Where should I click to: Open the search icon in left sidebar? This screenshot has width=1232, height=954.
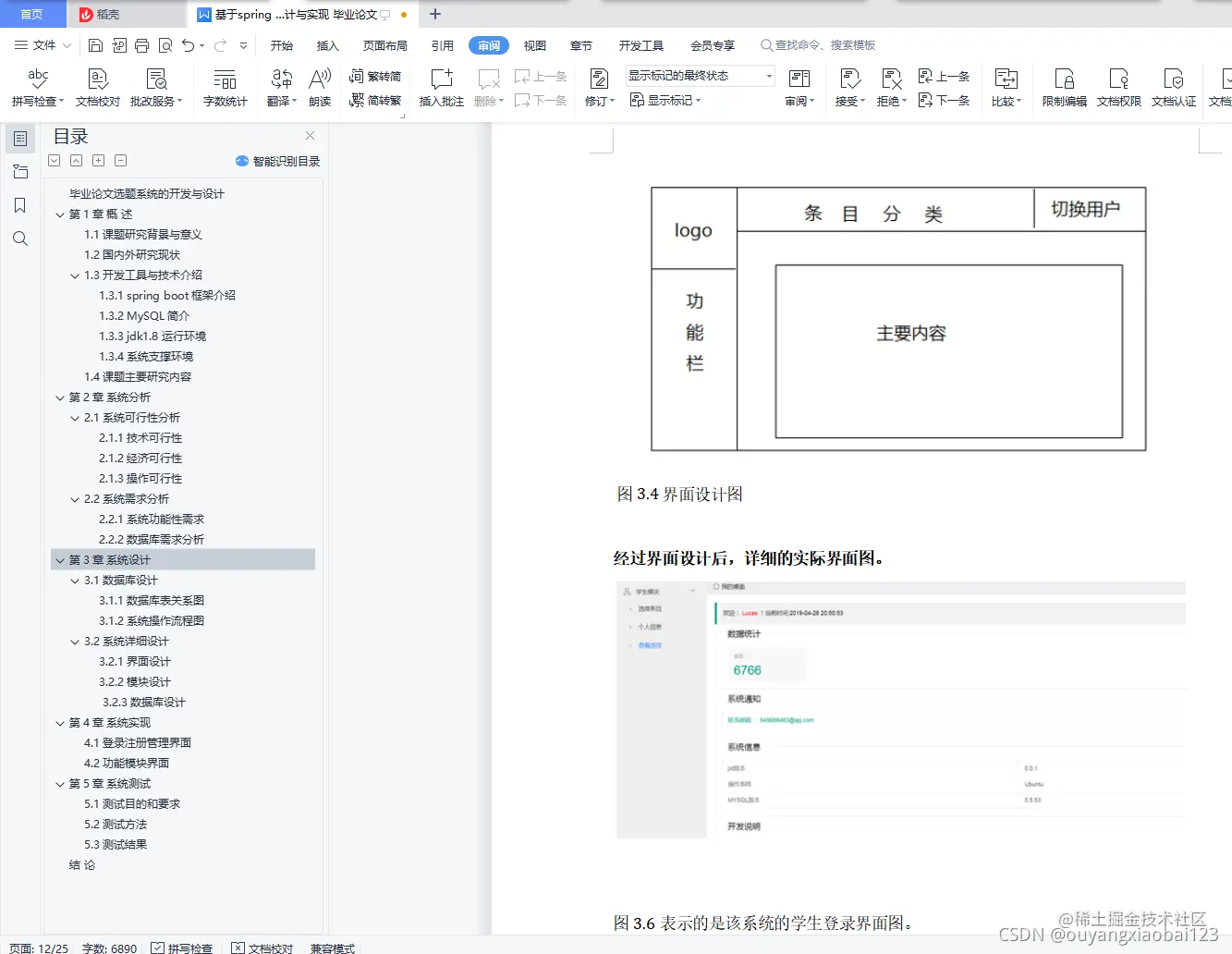[19, 238]
